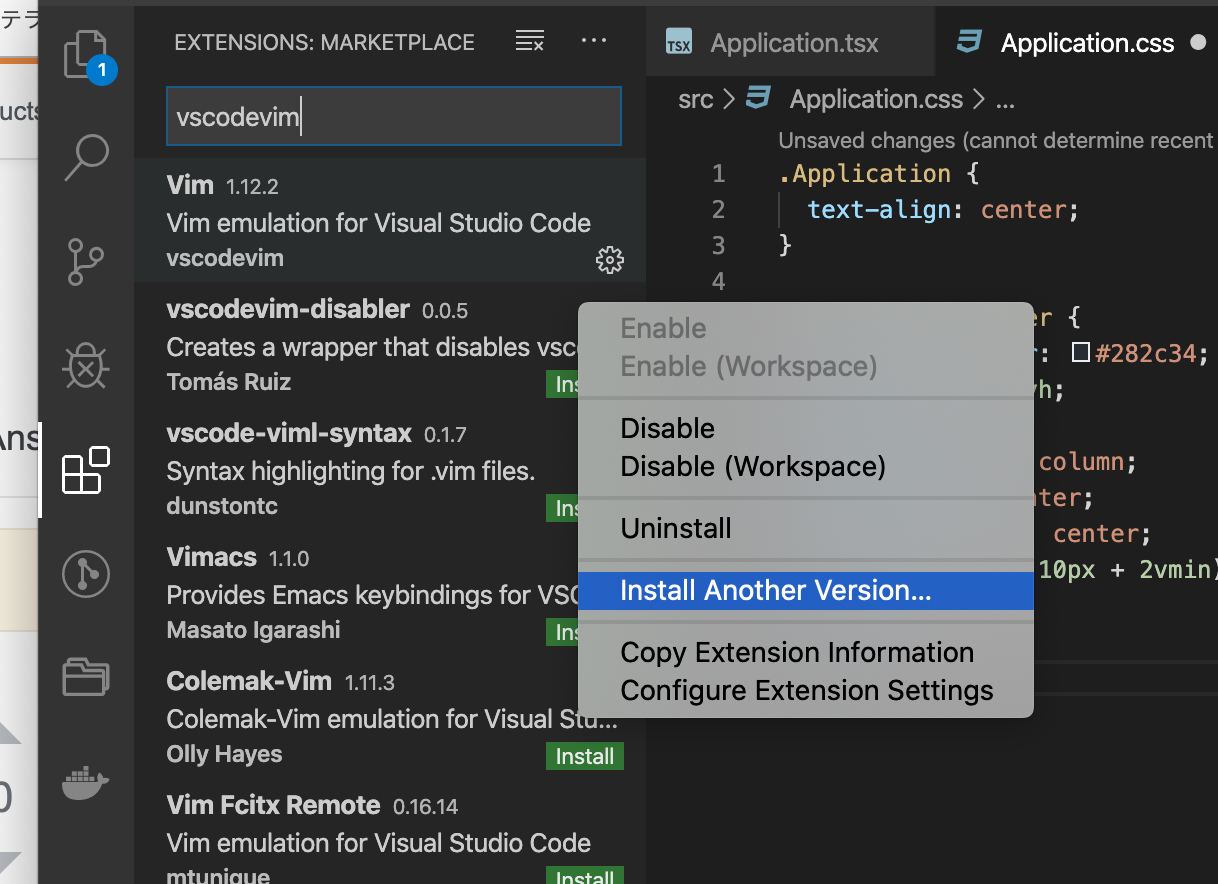Screen dimensions: 1218x884
Task: Open the Search view in activity bar
Action: pyautogui.click(x=86, y=158)
